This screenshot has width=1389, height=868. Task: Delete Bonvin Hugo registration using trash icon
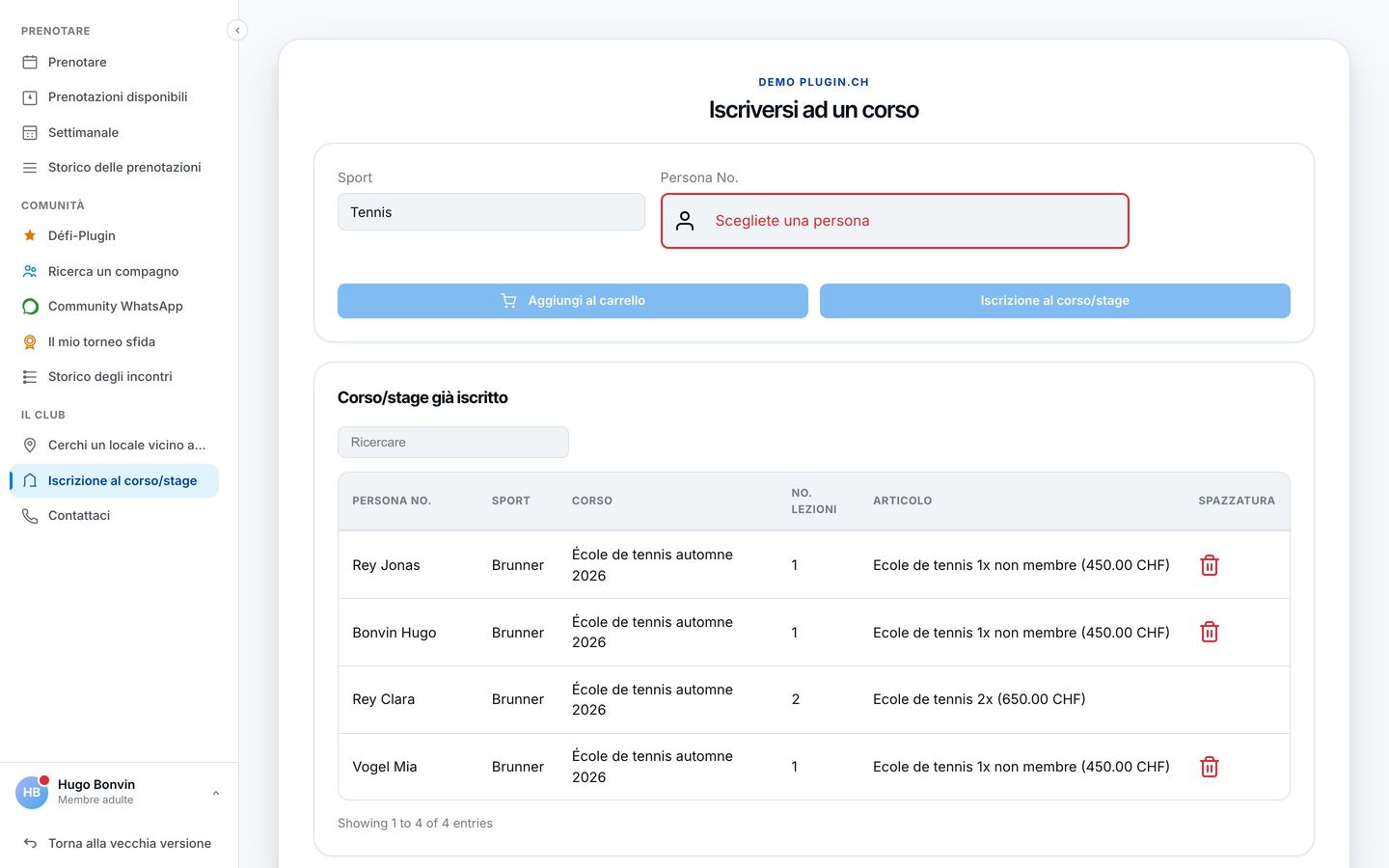point(1210,632)
